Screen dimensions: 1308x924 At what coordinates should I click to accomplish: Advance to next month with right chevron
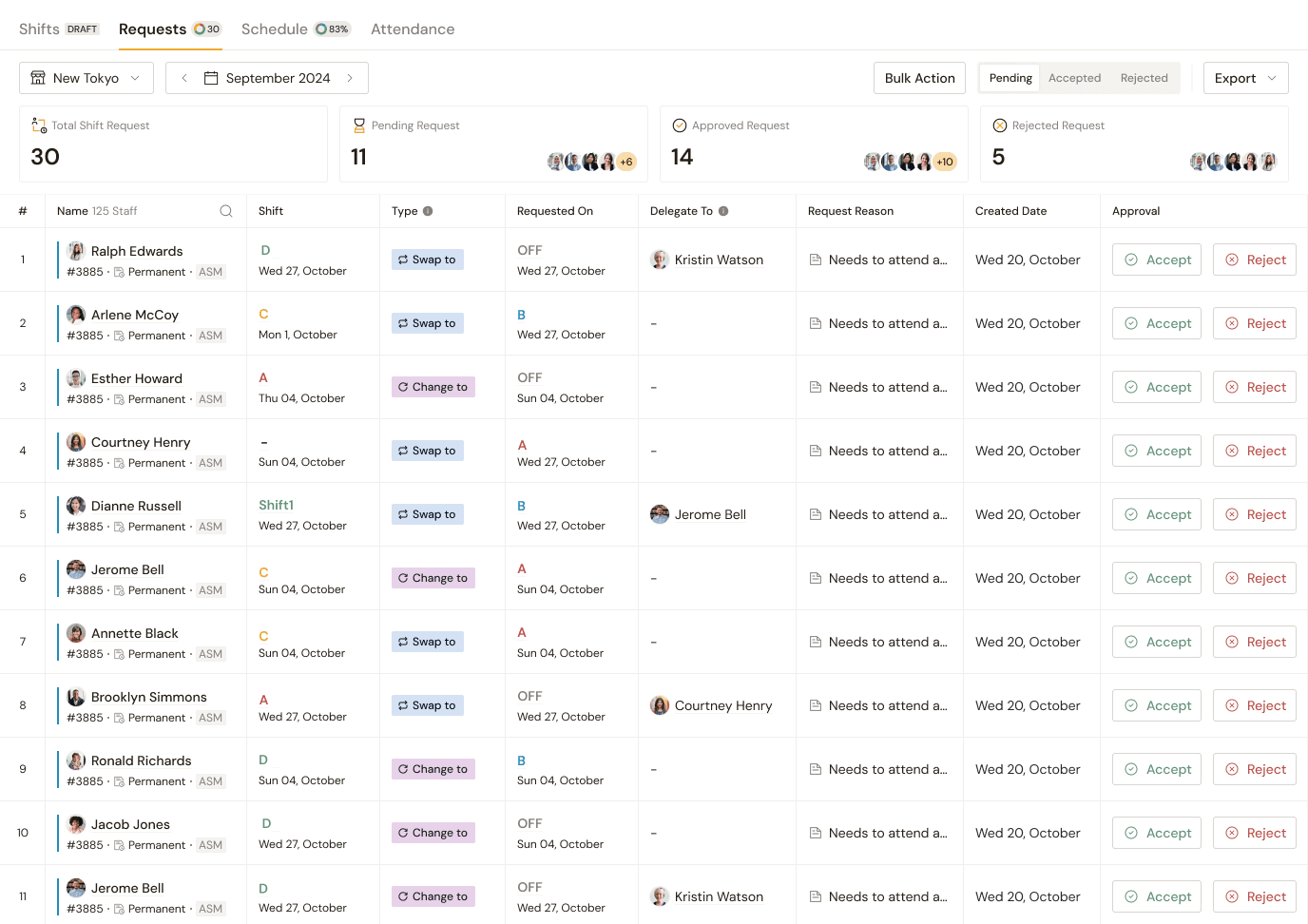[350, 78]
